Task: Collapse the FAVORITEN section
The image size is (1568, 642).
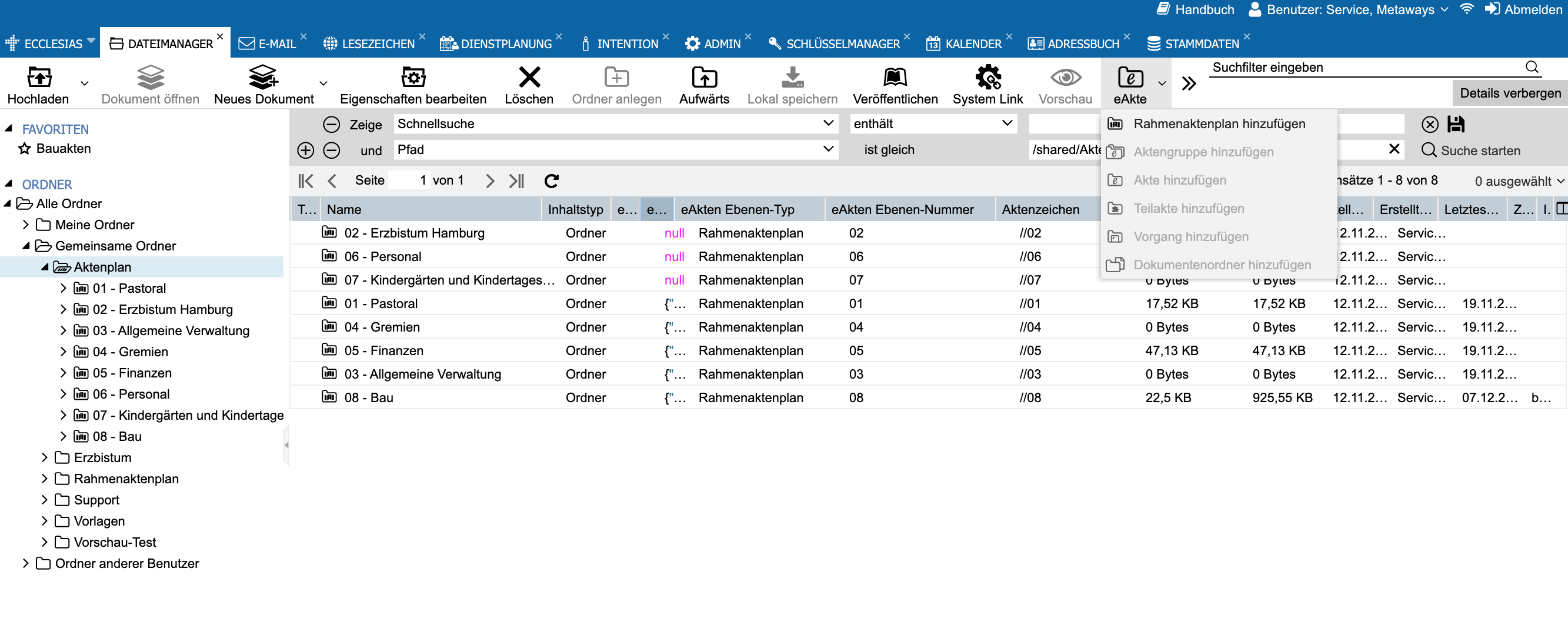Action: 8,128
